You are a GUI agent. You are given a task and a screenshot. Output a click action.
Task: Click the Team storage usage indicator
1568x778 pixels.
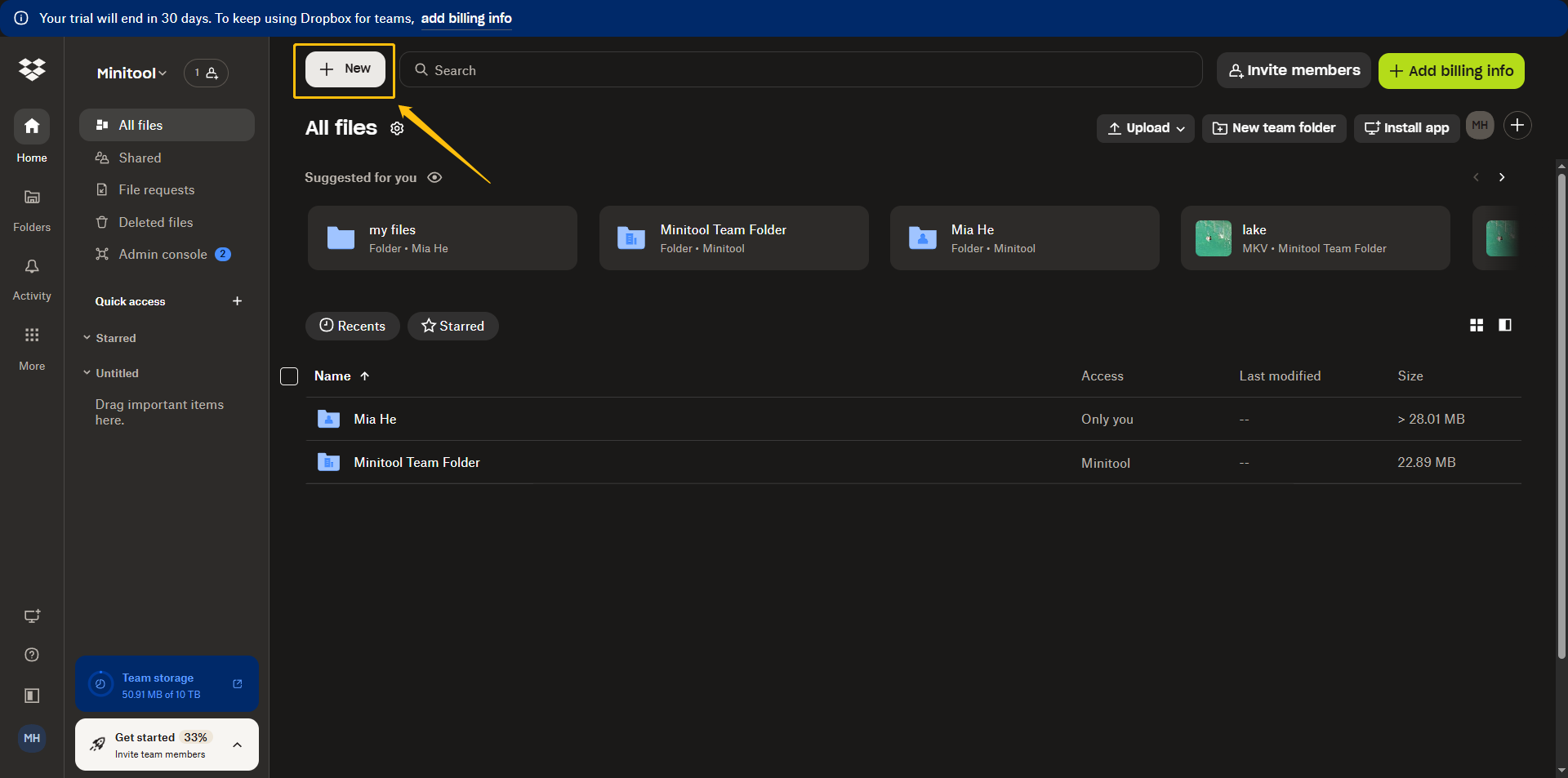167,684
